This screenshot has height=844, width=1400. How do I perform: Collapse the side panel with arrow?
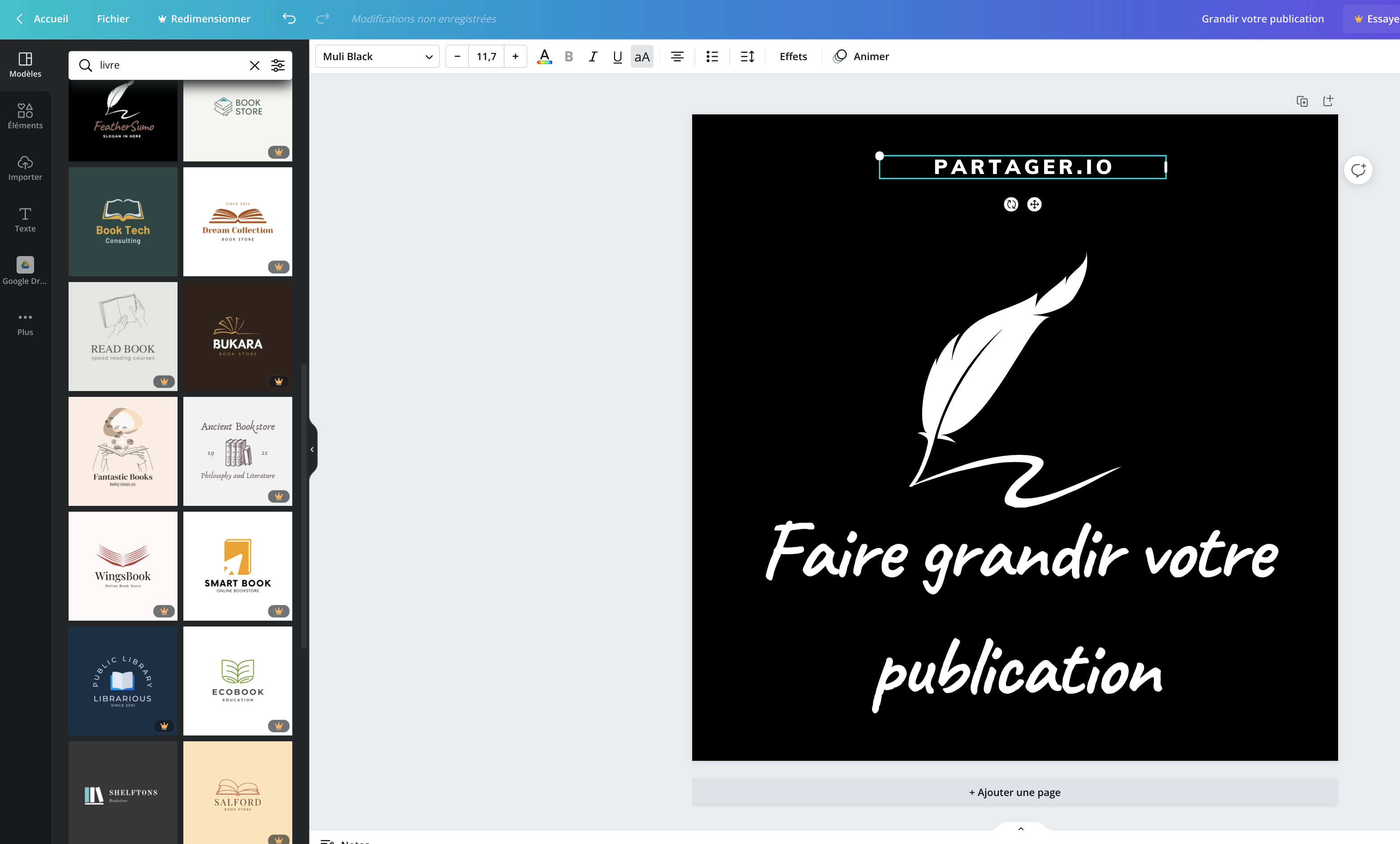312,449
